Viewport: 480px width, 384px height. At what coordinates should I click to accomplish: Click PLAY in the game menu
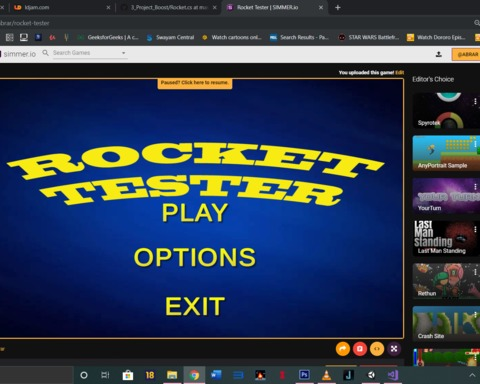[195, 213]
